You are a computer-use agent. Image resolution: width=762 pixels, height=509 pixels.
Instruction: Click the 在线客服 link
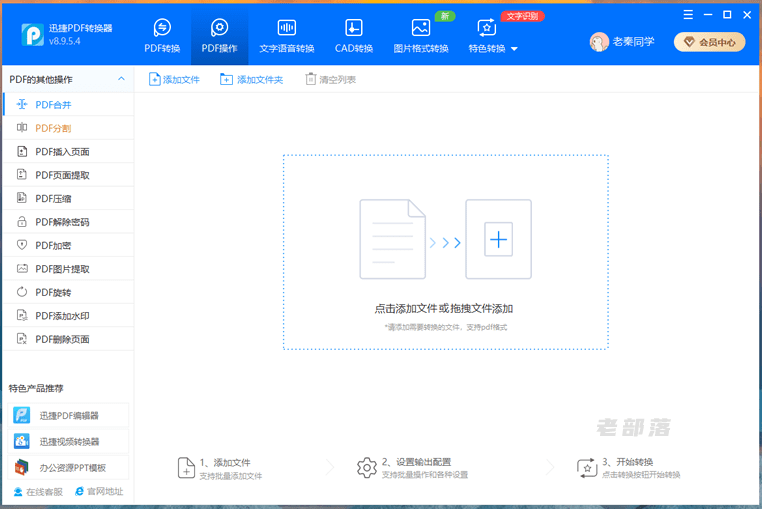click(x=38, y=492)
